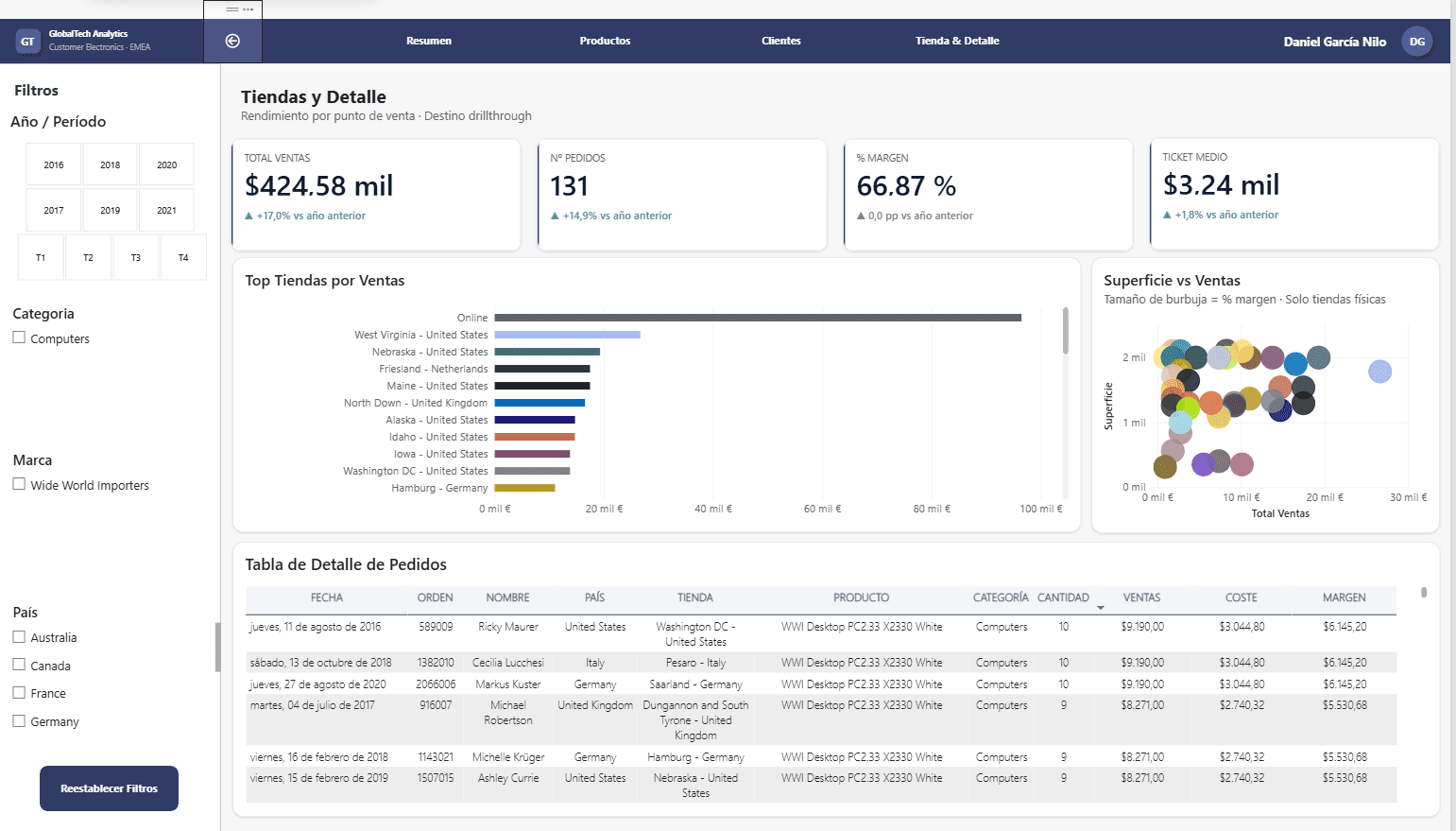
Task: Click the País list scrollbar
Action: point(217,647)
